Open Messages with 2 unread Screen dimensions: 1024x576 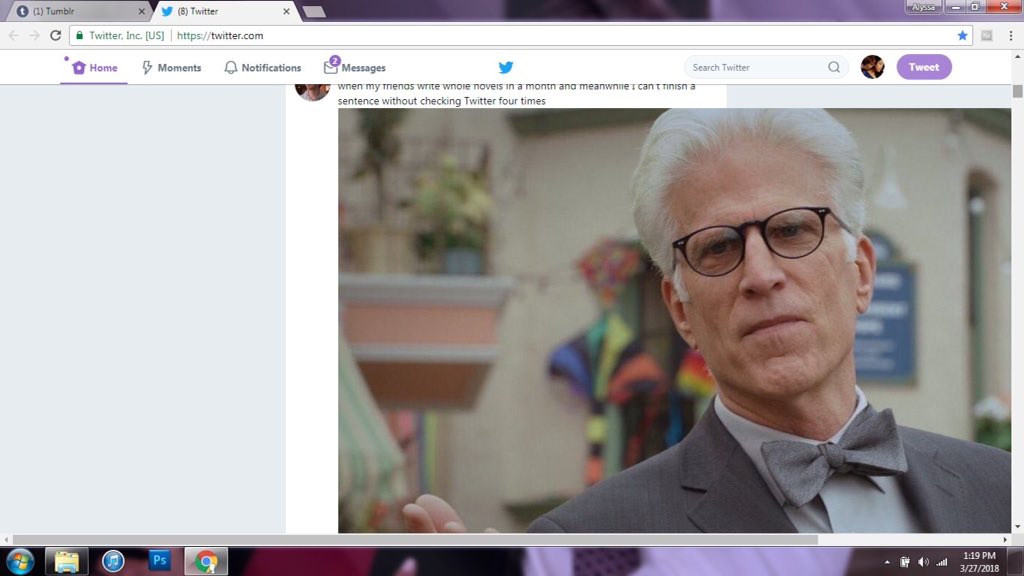[x=355, y=67]
